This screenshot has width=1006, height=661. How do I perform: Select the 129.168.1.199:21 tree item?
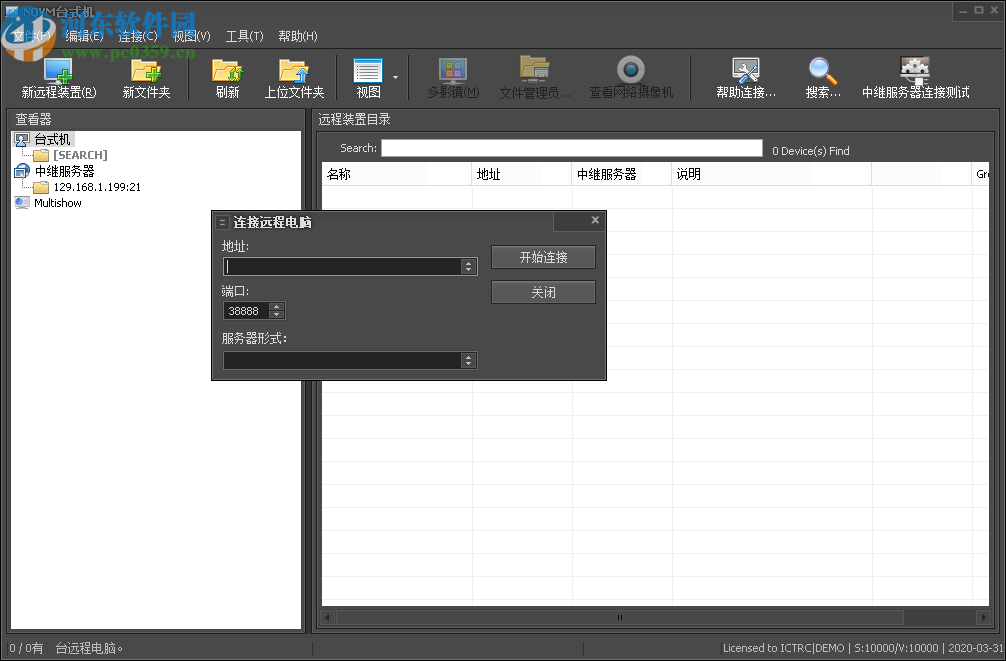click(96, 187)
